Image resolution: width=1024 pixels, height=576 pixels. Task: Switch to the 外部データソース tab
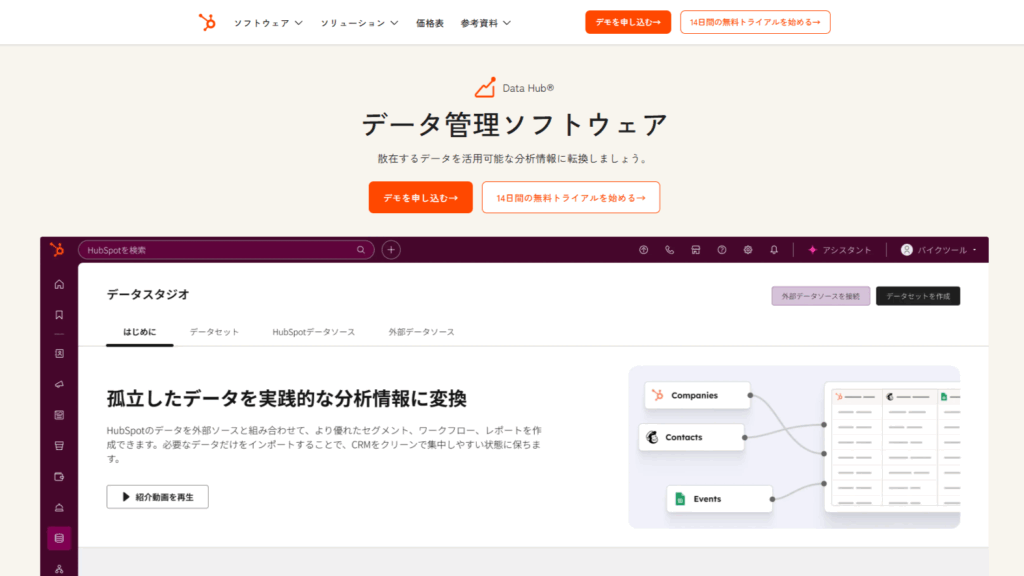pyautogui.click(x=421, y=331)
